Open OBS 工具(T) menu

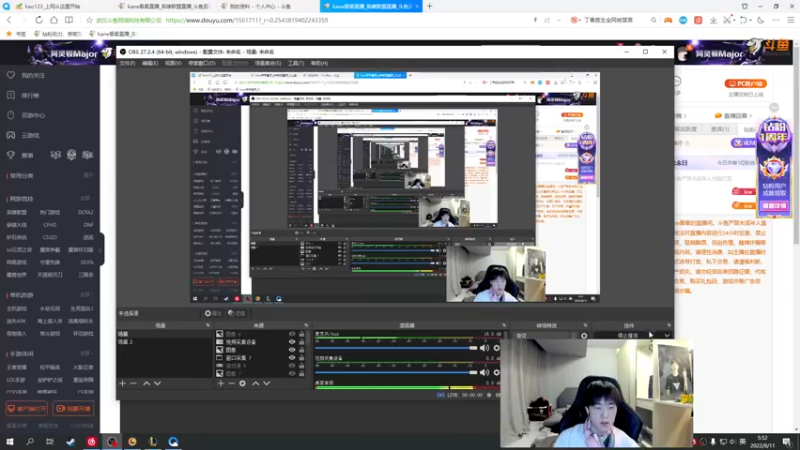pyautogui.click(x=295, y=63)
